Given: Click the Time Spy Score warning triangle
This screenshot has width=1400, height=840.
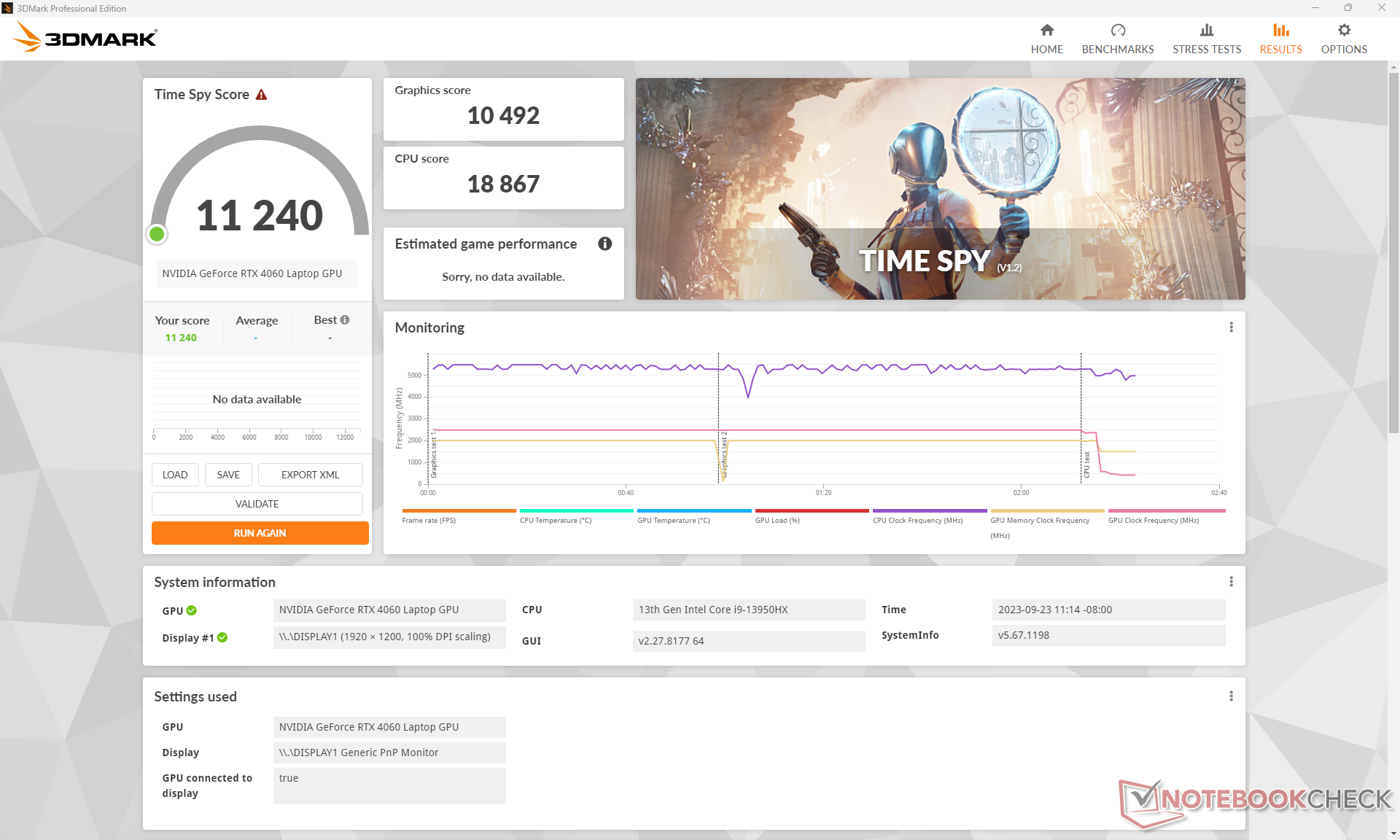Looking at the screenshot, I should click(262, 95).
